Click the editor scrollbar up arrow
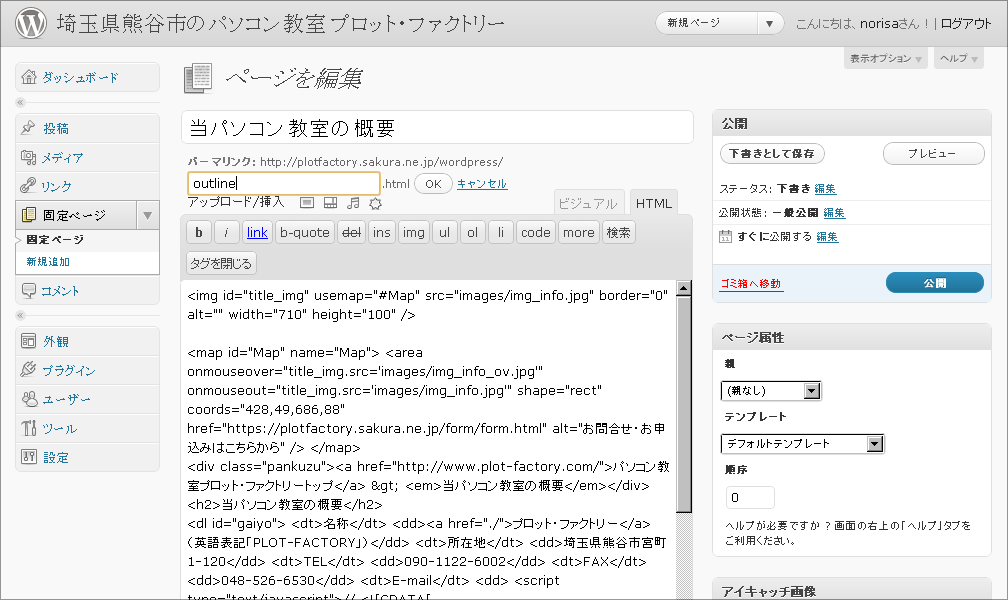 [684, 287]
